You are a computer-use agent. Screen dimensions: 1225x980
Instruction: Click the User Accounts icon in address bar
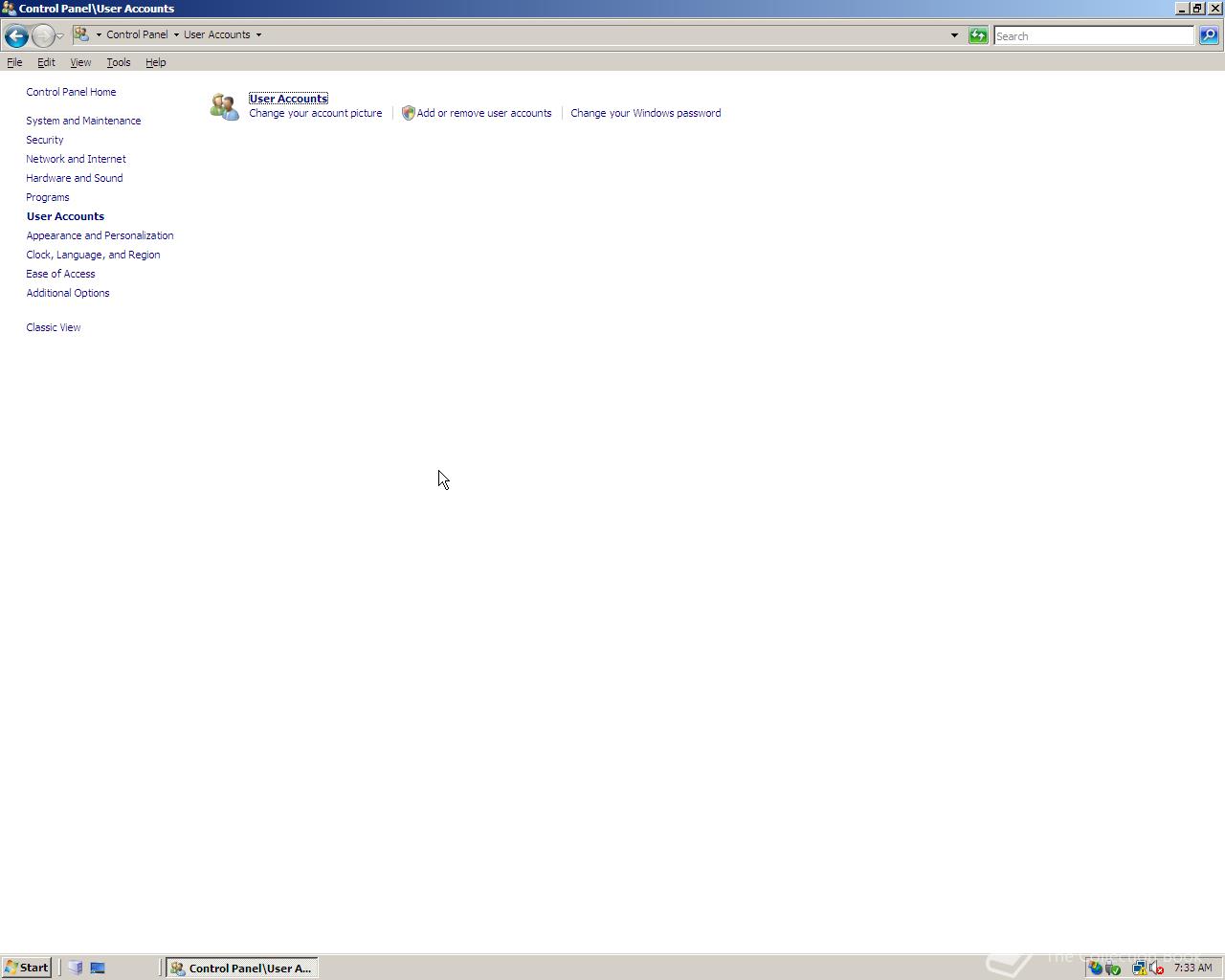click(x=81, y=34)
